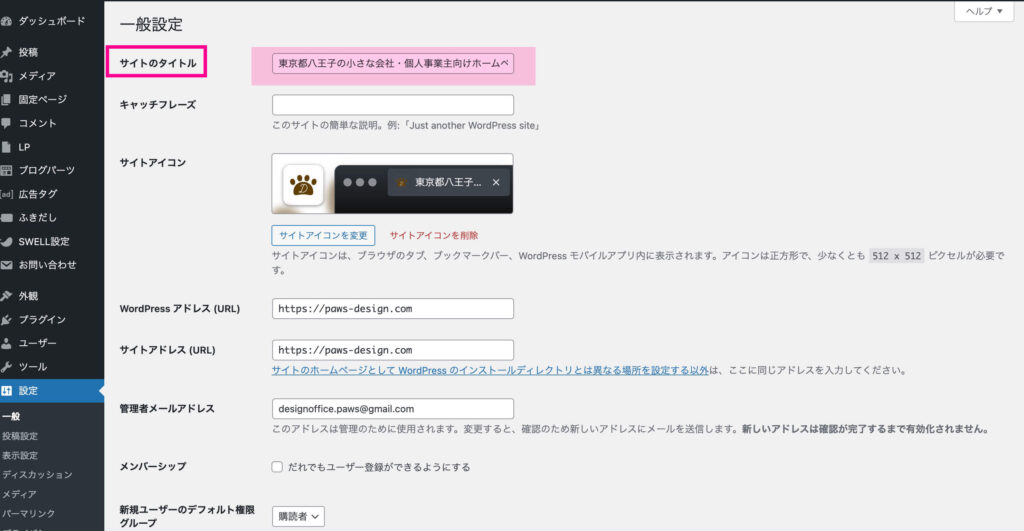Click the コメント speech bubble icon

pos(7,123)
